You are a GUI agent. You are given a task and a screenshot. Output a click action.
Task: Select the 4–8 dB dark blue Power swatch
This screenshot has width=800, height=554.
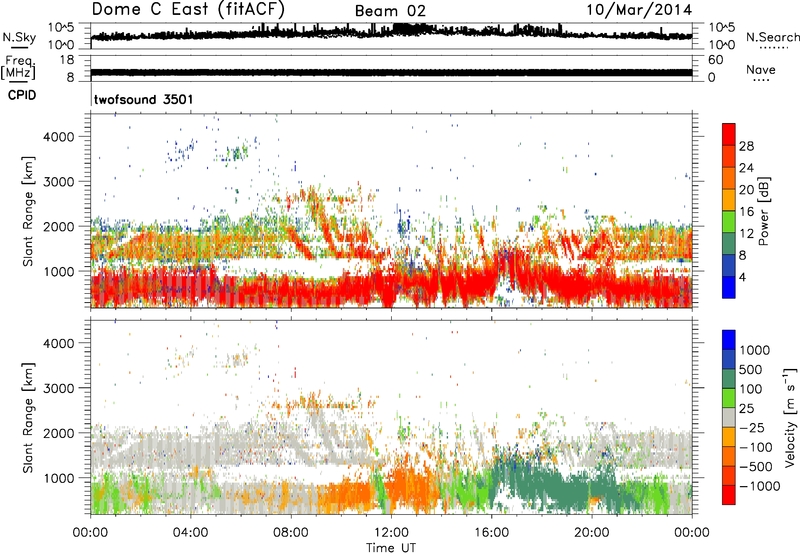tap(729, 265)
